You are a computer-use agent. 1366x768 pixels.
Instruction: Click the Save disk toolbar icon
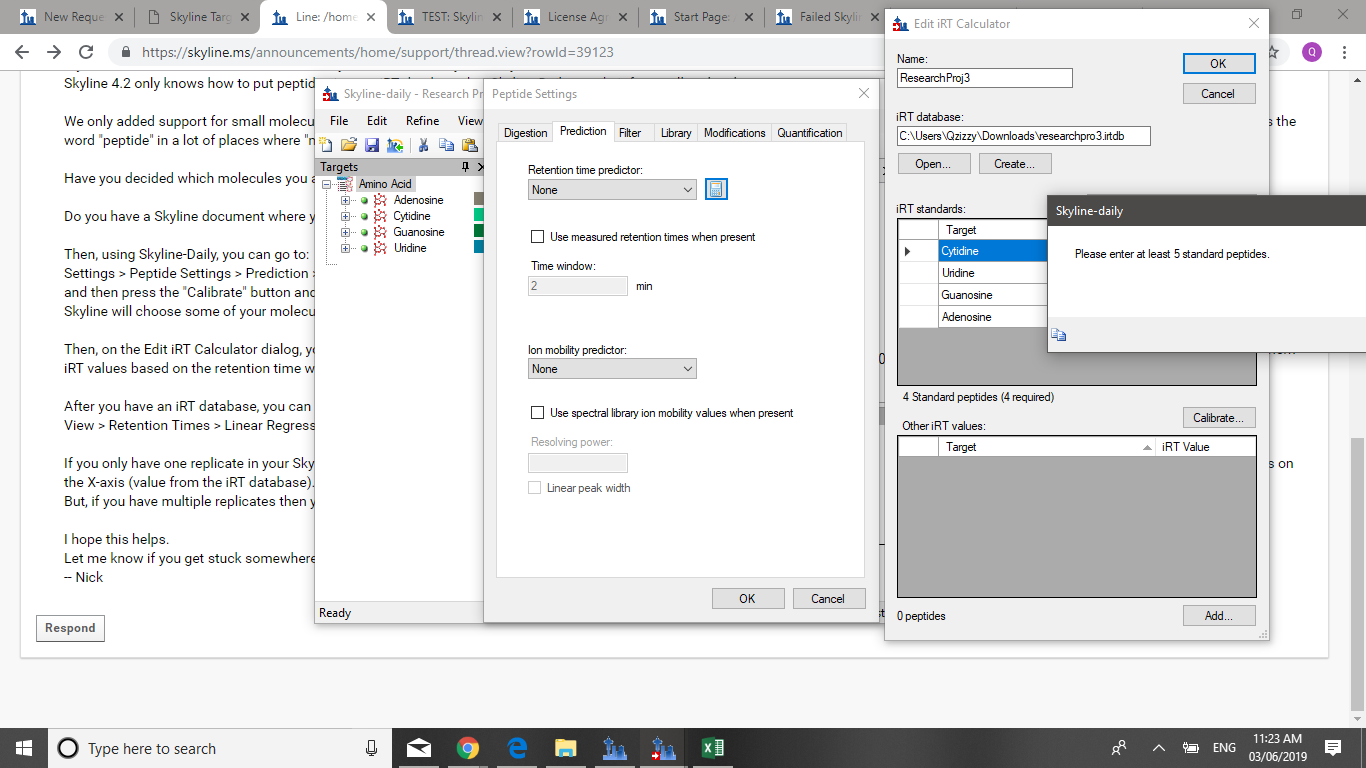(x=372, y=146)
